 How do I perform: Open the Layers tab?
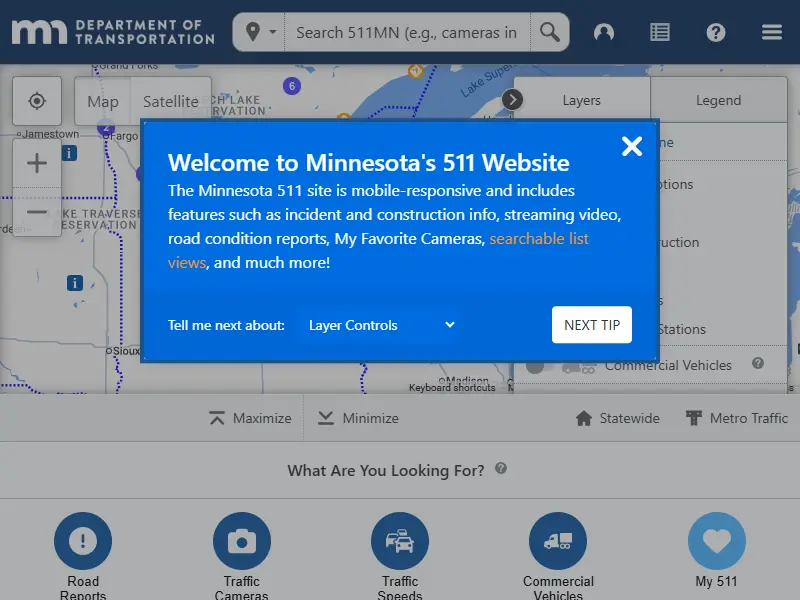582,100
